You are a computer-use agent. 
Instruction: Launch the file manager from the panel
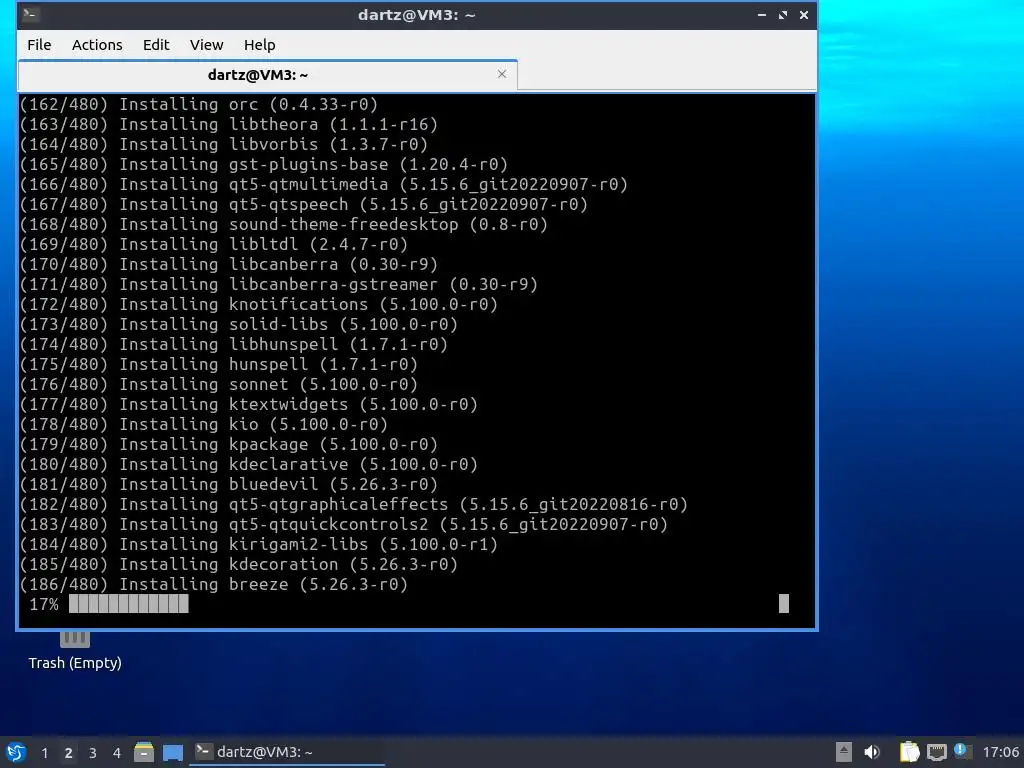144,752
